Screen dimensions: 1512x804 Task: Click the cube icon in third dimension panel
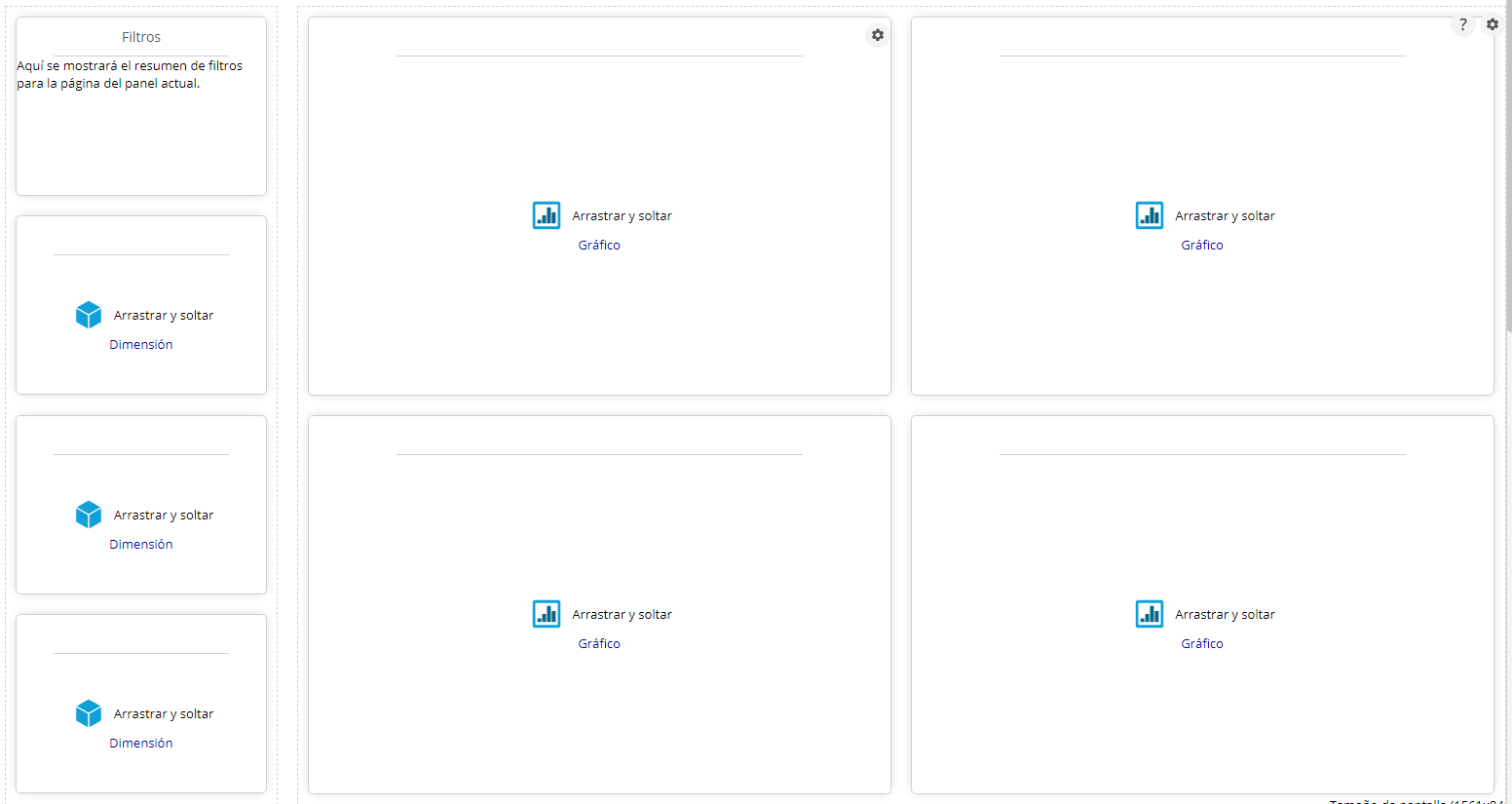click(x=89, y=713)
